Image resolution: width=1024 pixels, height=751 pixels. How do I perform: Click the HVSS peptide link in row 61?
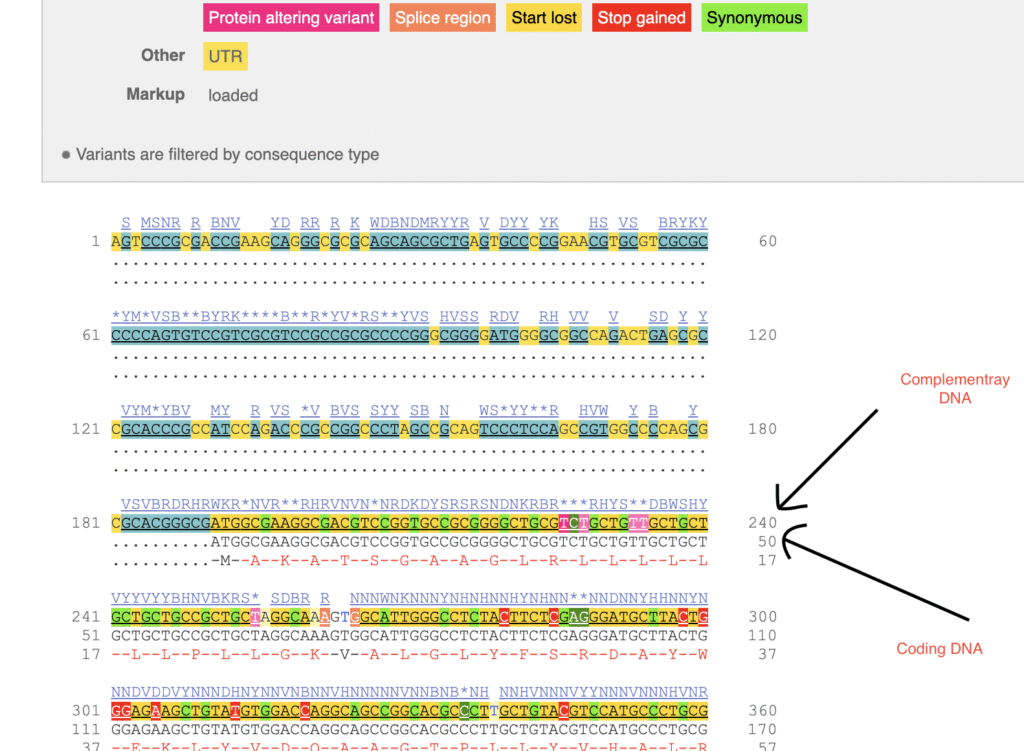459,316
